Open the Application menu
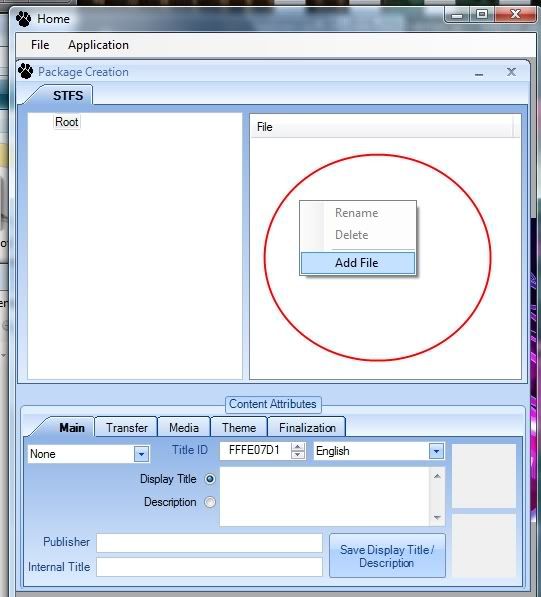The image size is (541, 597). pos(98,45)
